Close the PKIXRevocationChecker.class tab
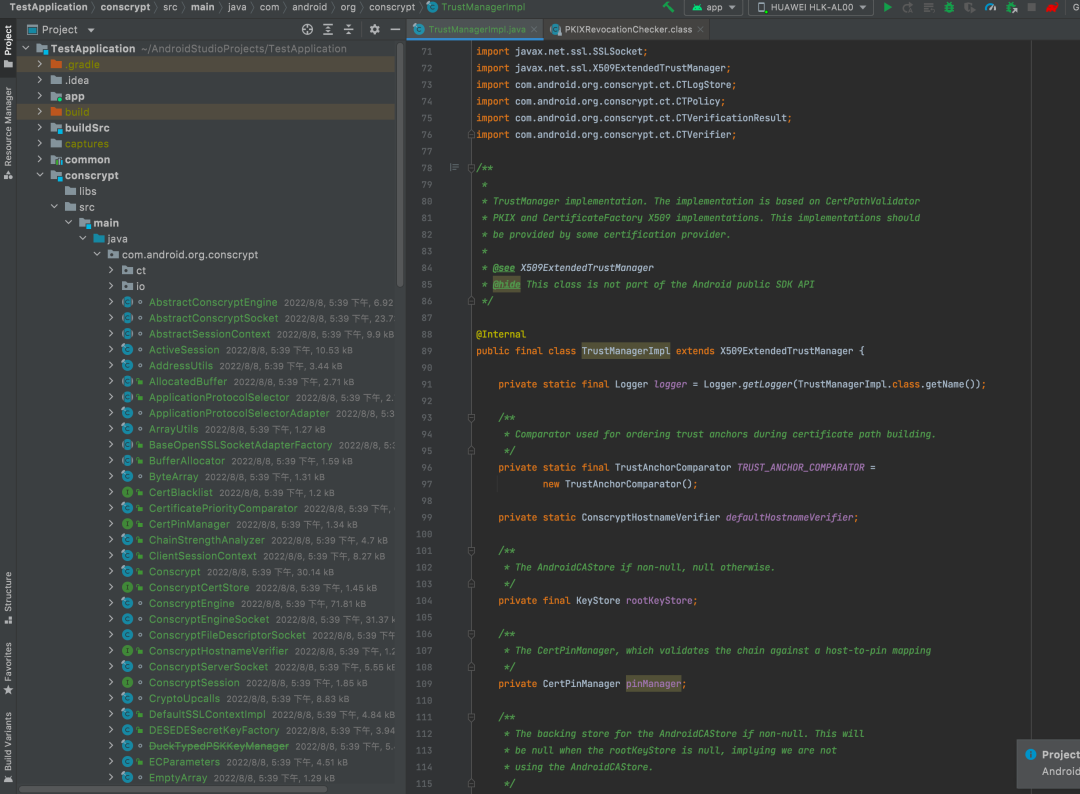 tap(700, 30)
